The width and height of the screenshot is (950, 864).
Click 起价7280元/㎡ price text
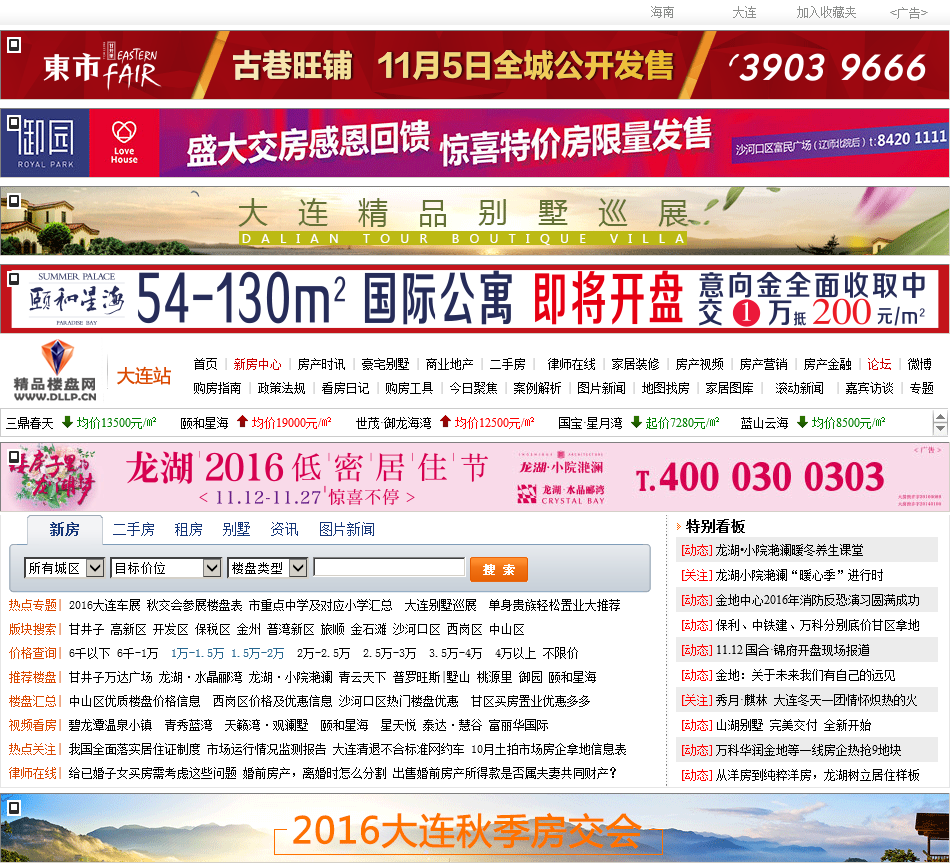(x=682, y=422)
